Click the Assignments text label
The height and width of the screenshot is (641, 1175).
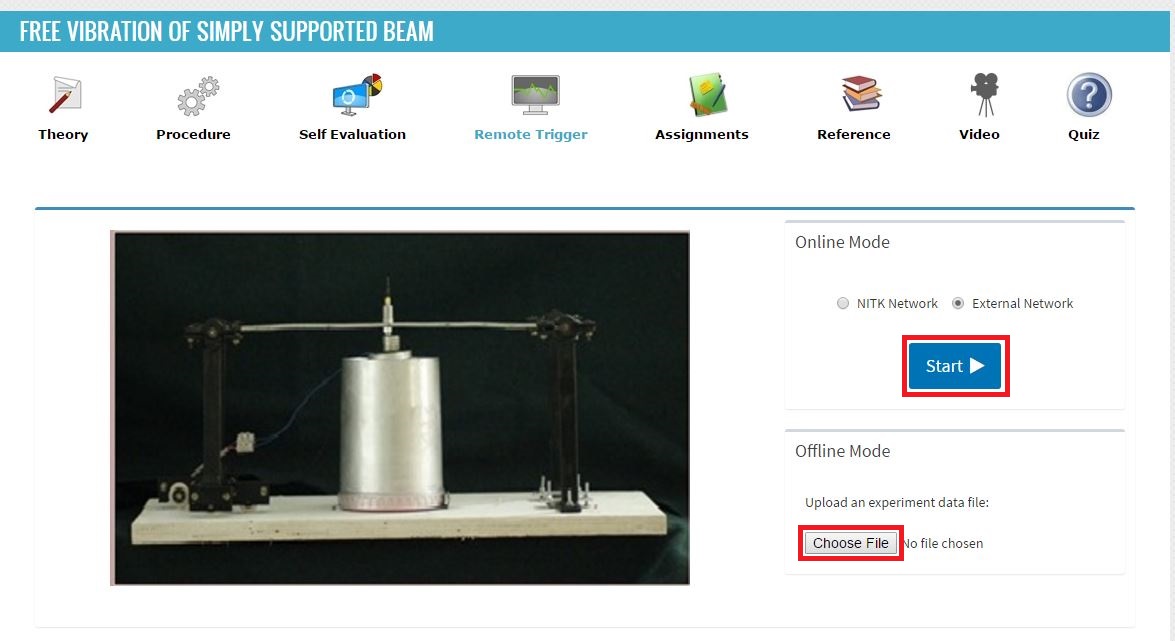[x=701, y=134]
